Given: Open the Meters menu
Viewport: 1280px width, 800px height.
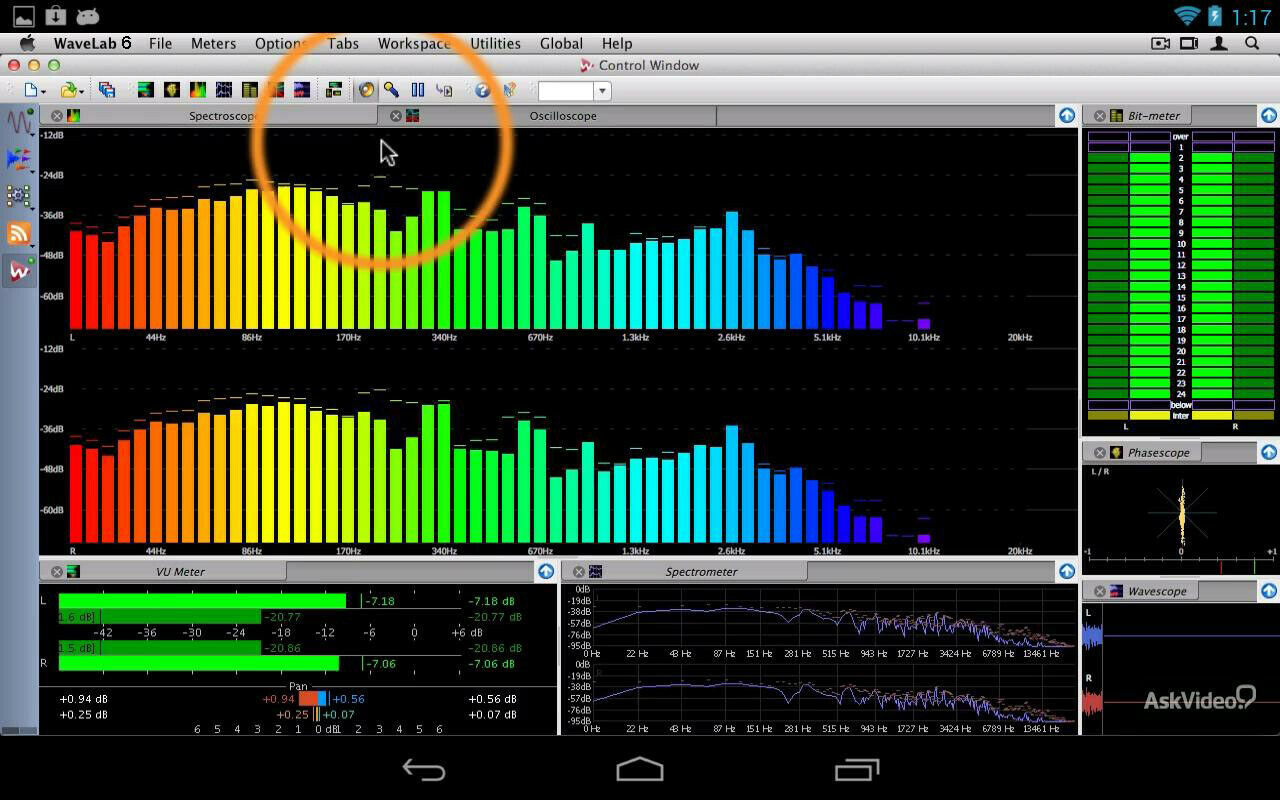Looking at the screenshot, I should [213, 43].
